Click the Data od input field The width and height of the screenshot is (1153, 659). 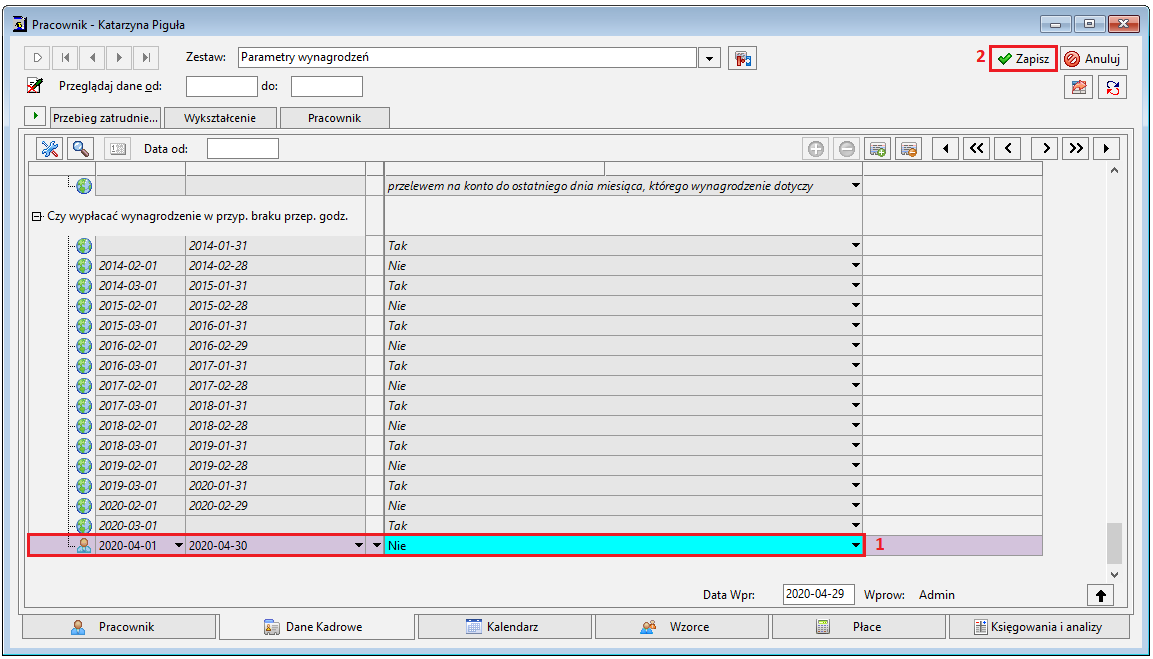point(243,149)
